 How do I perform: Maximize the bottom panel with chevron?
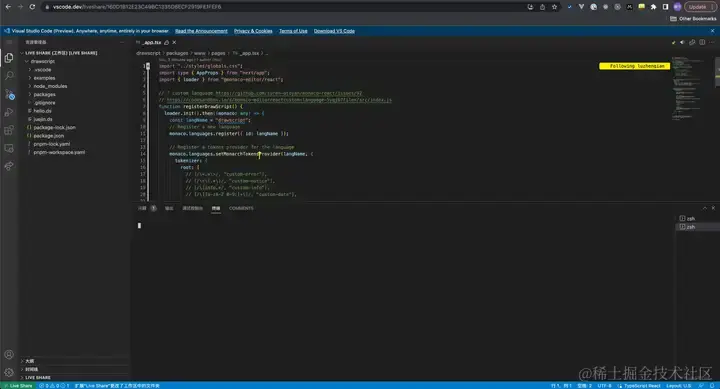click(705, 208)
